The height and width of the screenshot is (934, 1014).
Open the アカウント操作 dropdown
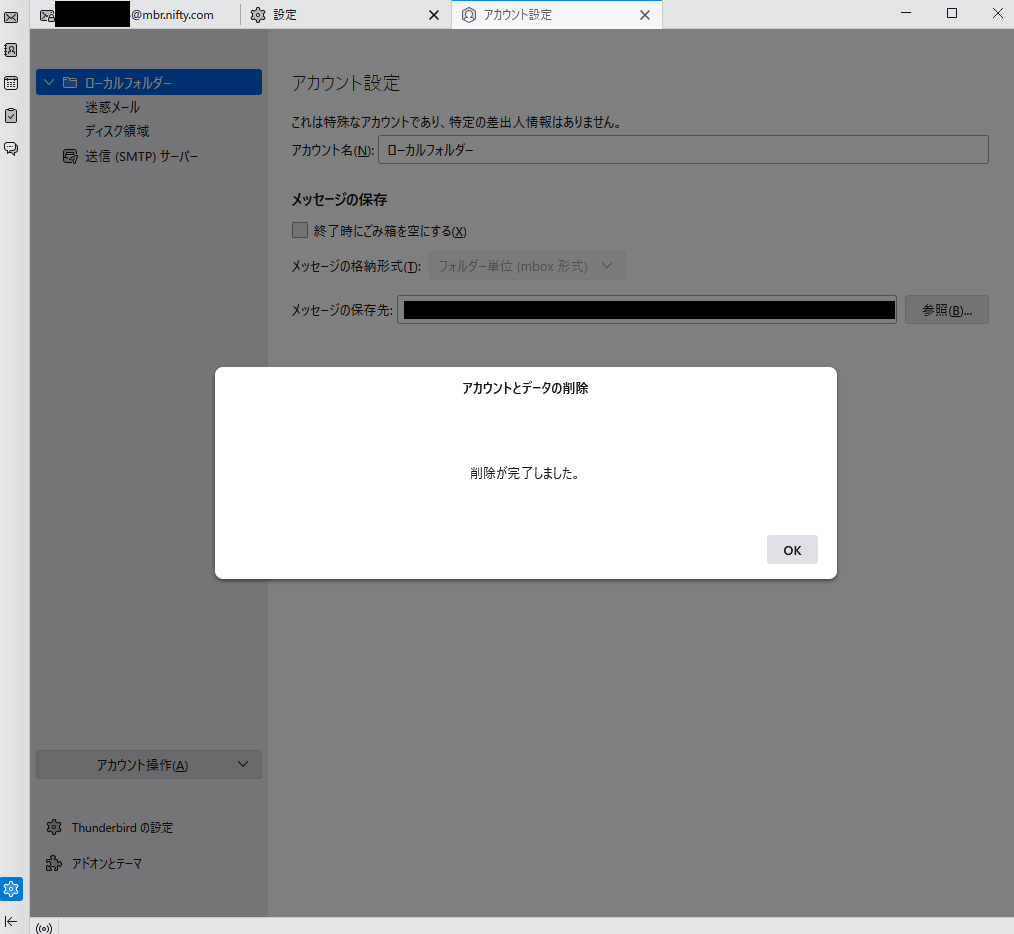click(149, 765)
